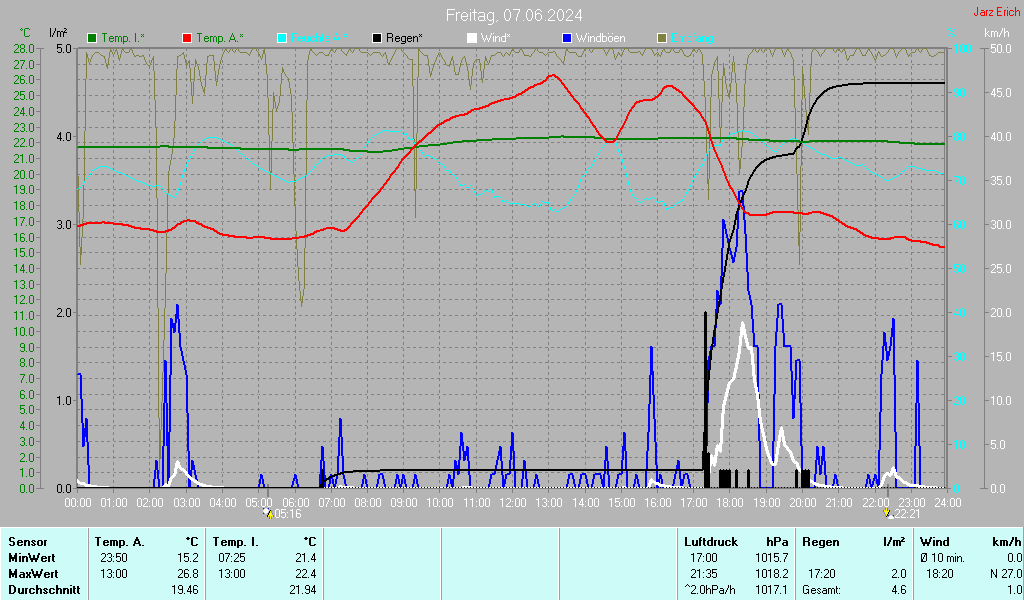This screenshot has height=600, width=1024.
Task: Click the MaxWert row label
Action: pyautogui.click(x=32, y=574)
